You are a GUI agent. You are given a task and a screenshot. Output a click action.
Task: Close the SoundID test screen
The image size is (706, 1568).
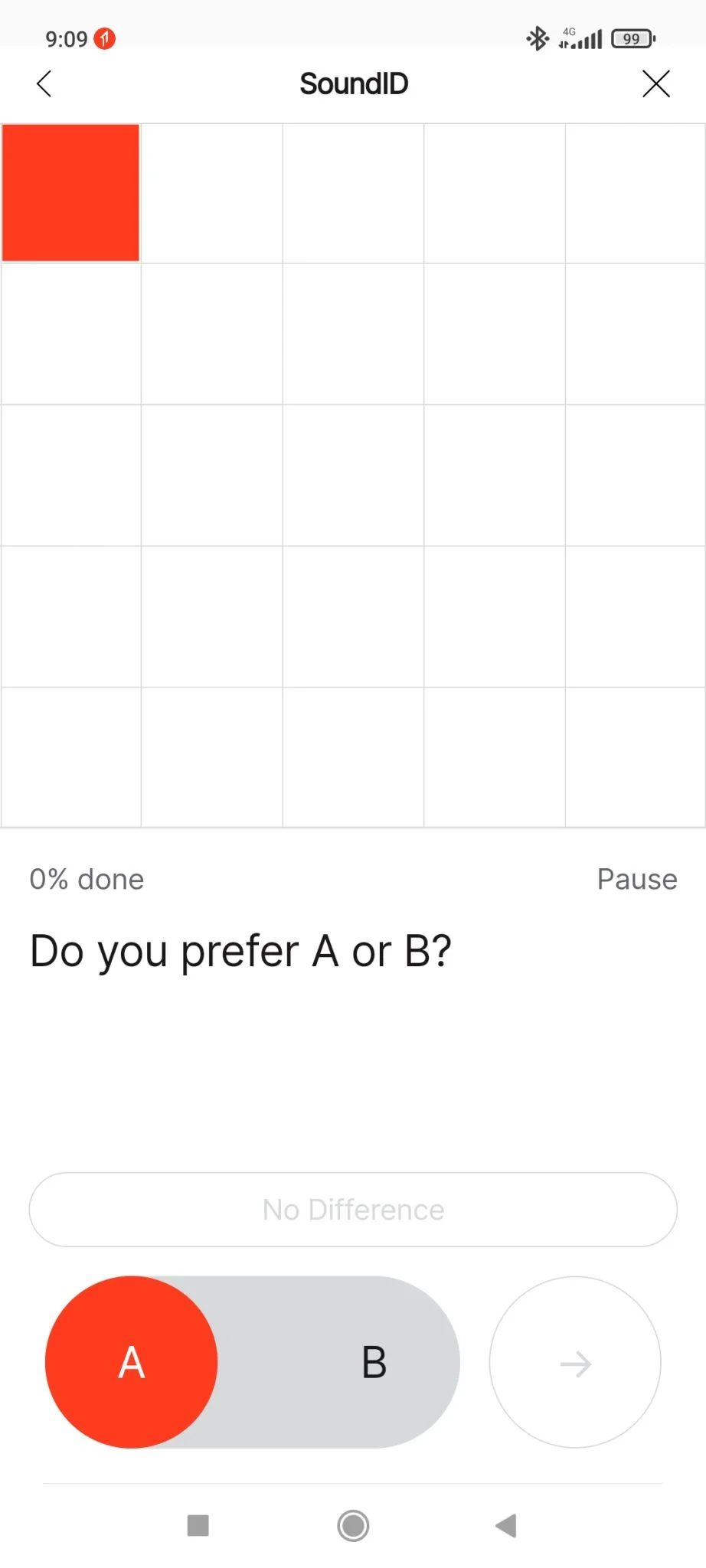tap(655, 83)
